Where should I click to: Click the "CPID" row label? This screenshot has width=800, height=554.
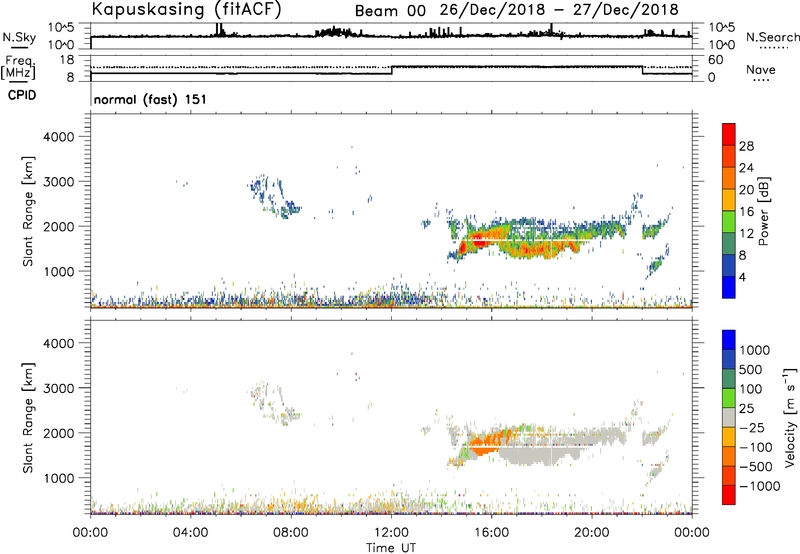(x=22, y=95)
